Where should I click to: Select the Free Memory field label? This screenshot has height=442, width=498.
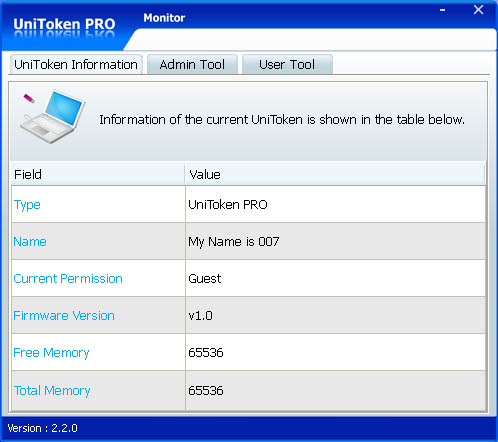coord(51,353)
